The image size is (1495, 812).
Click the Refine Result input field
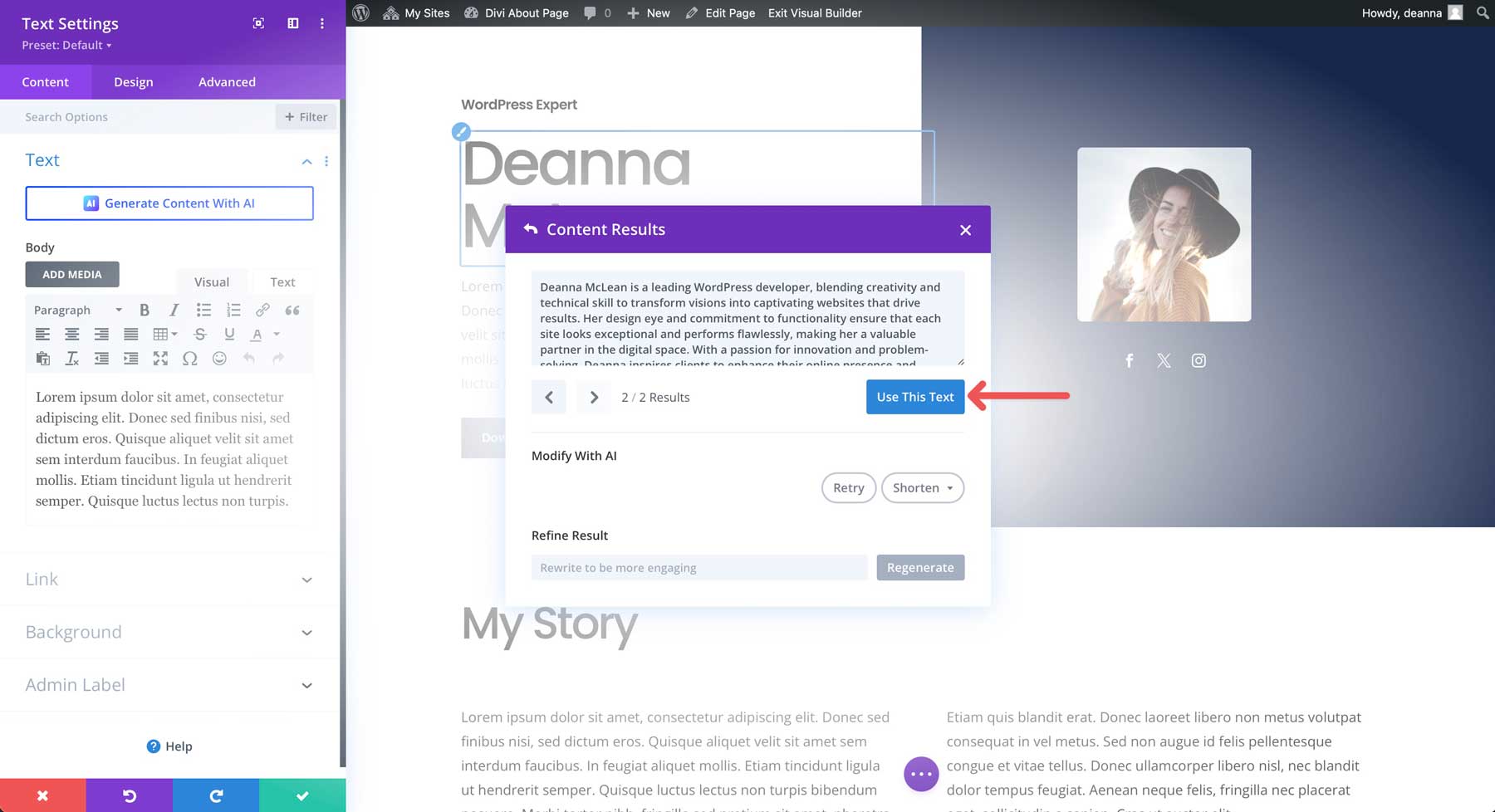(698, 567)
